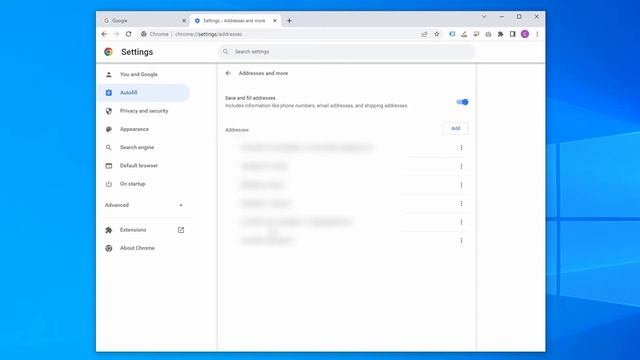This screenshot has width=640, height=360.
Task: Open more actions for the second address entry
Action: [x=461, y=167]
